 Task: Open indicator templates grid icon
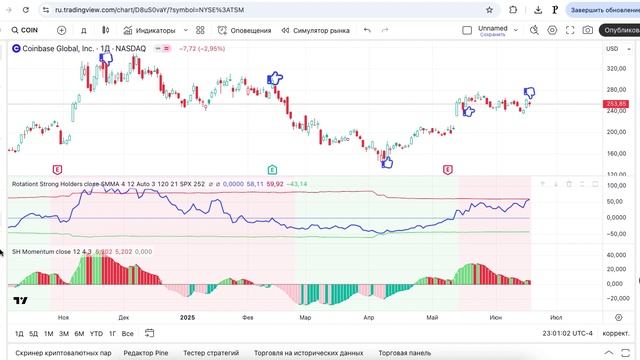tap(200, 30)
